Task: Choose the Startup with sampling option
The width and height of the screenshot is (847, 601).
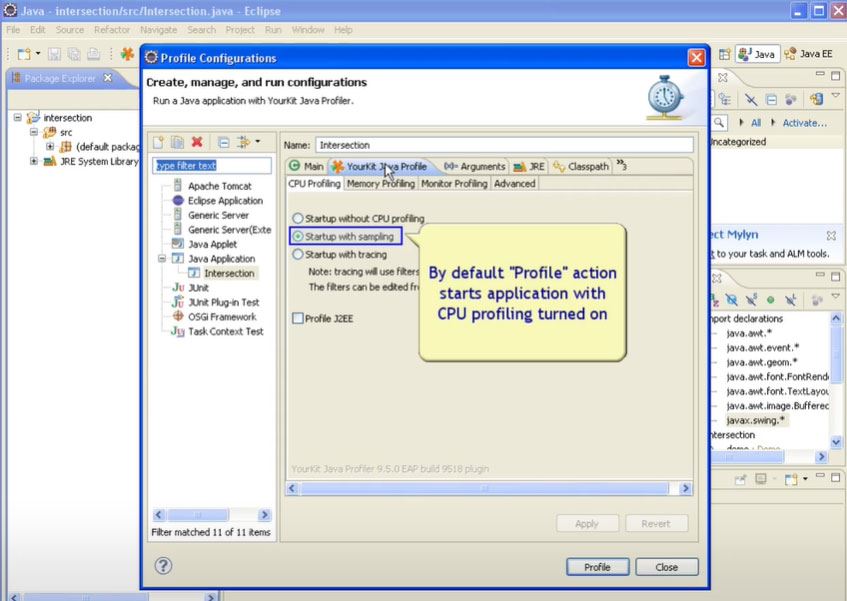Action: pyautogui.click(x=297, y=236)
